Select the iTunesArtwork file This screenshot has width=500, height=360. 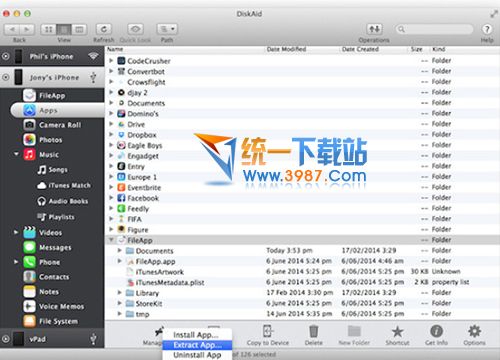(x=302, y=272)
